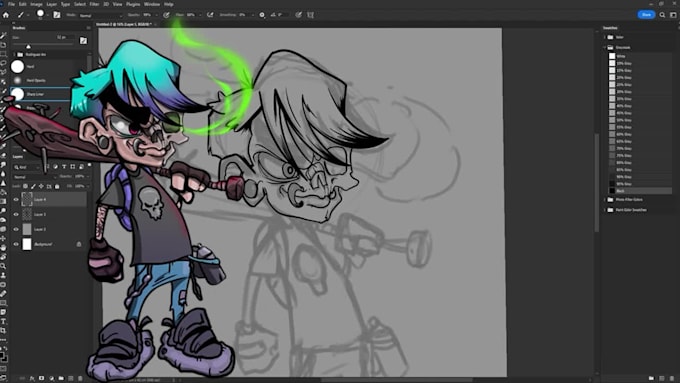
Task: Create a new layer icon
Action: (71, 378)
